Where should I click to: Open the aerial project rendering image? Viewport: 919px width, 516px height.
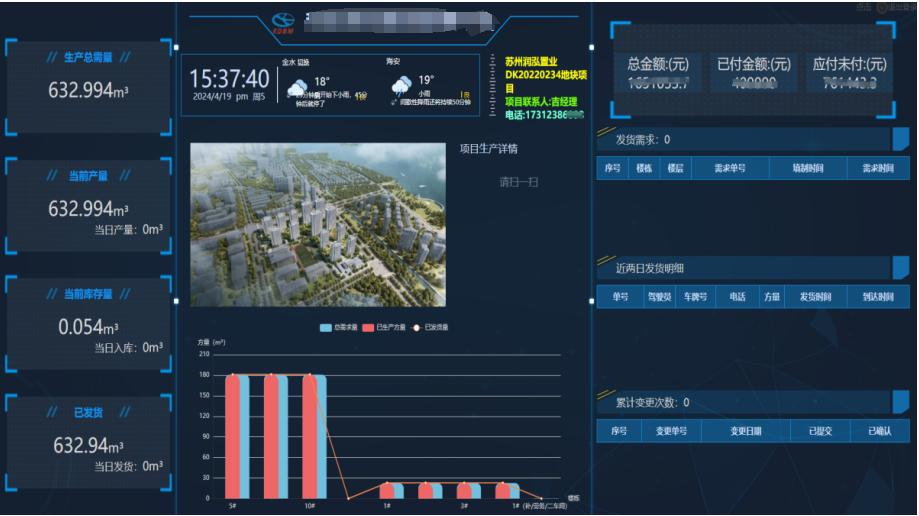[x=318, y=224]
